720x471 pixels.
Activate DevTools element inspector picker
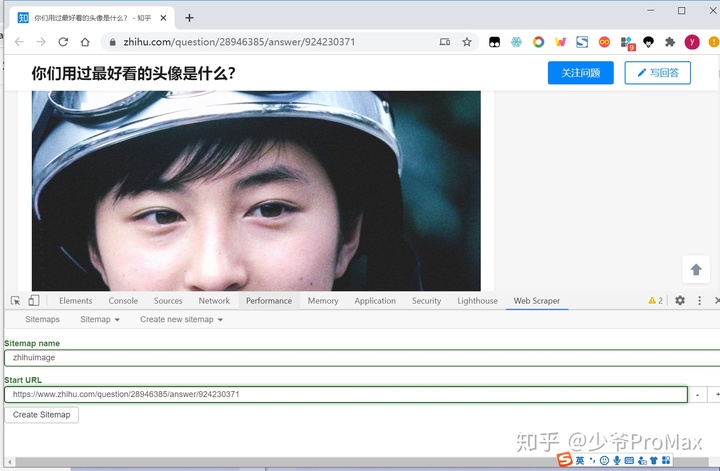pyautogui.click(x=15, y=301)
